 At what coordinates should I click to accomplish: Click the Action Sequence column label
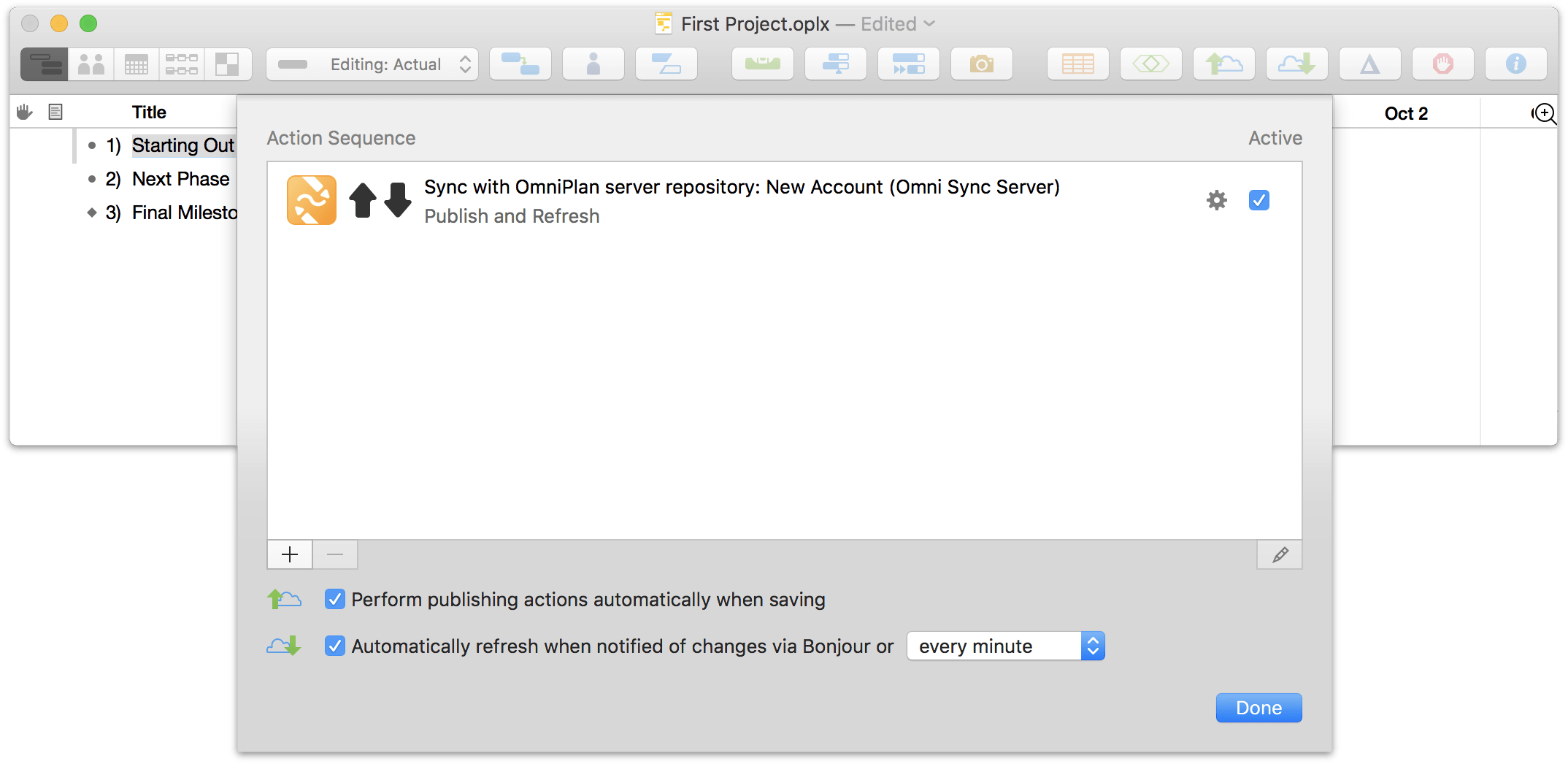(x=341, y=138)
